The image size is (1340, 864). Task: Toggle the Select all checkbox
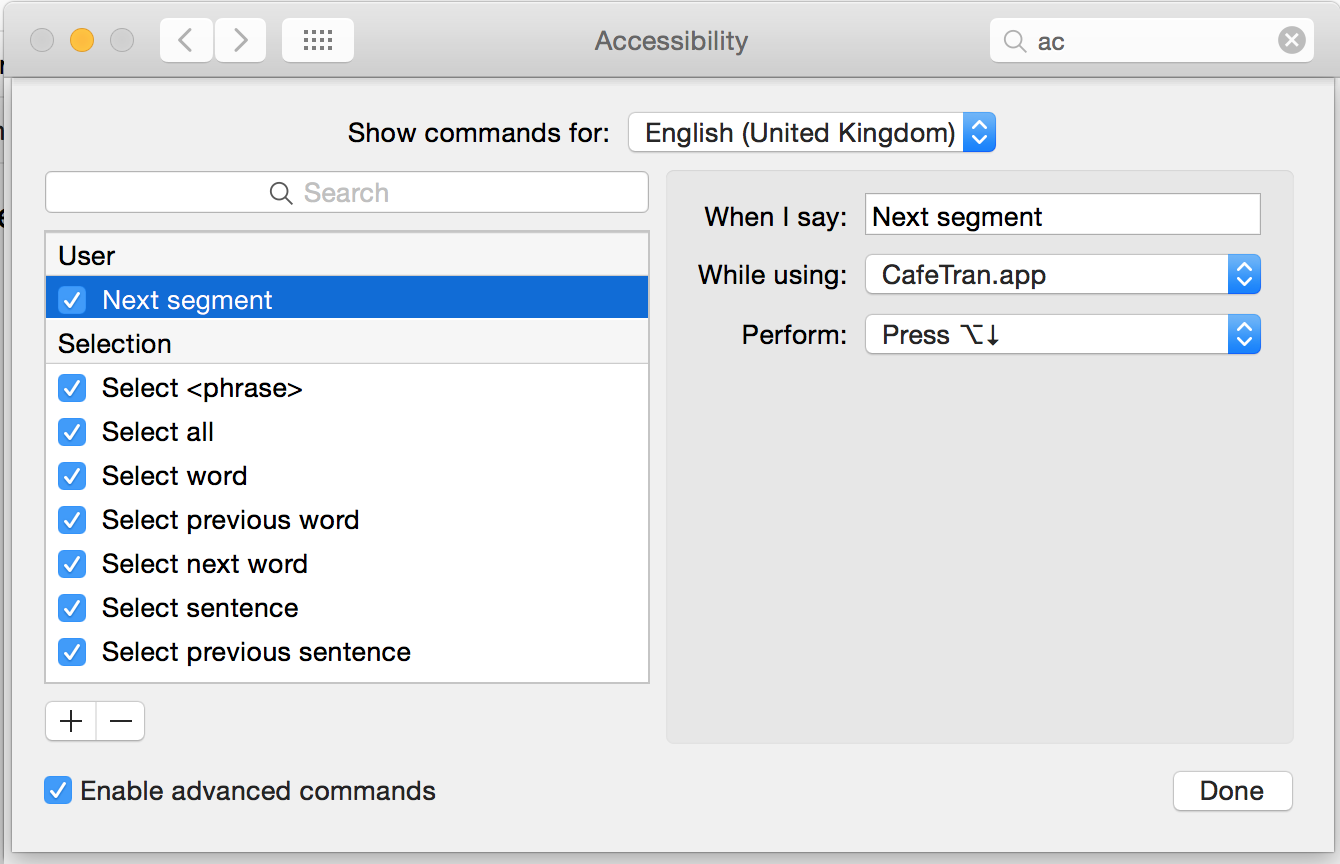point(72,432)
